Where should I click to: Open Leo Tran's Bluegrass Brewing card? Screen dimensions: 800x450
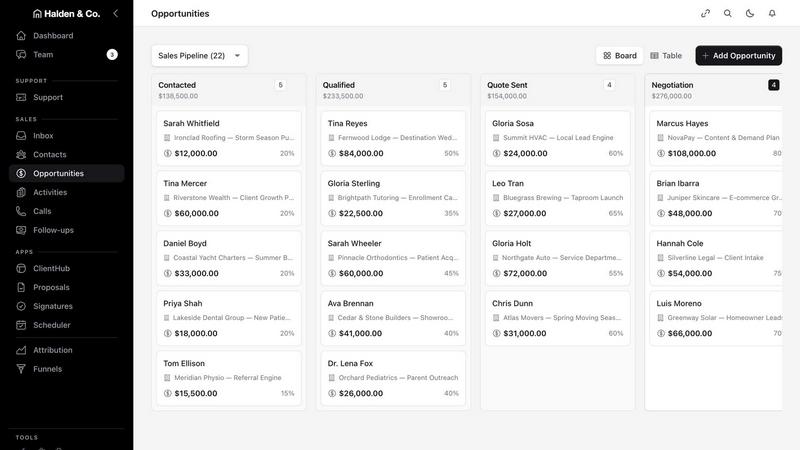click(558, 198)
